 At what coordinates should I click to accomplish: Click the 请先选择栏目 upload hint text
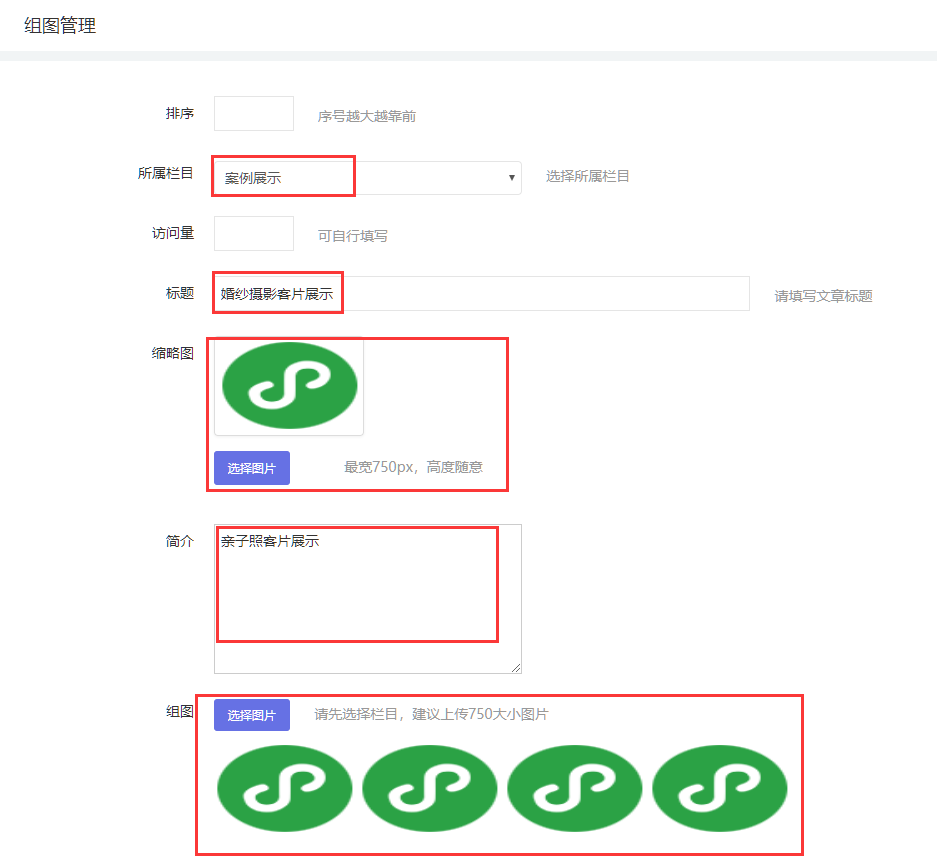pyautogui.click(x=431, y=714)
